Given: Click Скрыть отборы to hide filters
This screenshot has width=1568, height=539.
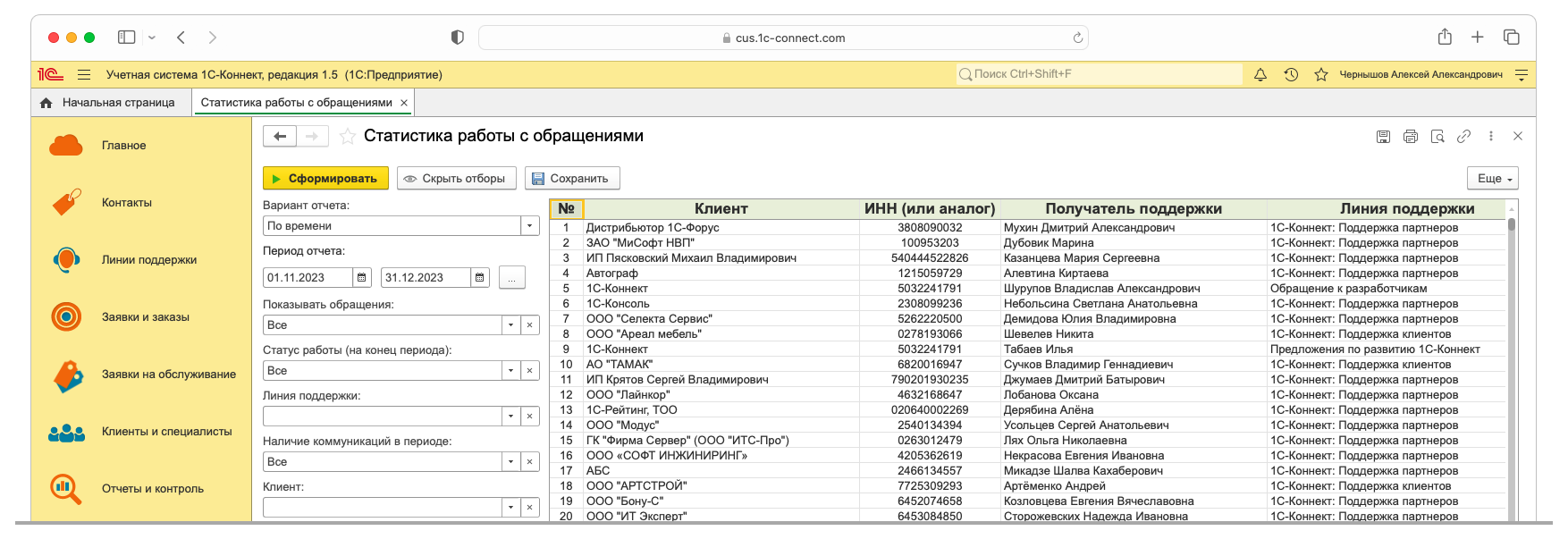Looking at the screenshot, I should coord(456,179).
